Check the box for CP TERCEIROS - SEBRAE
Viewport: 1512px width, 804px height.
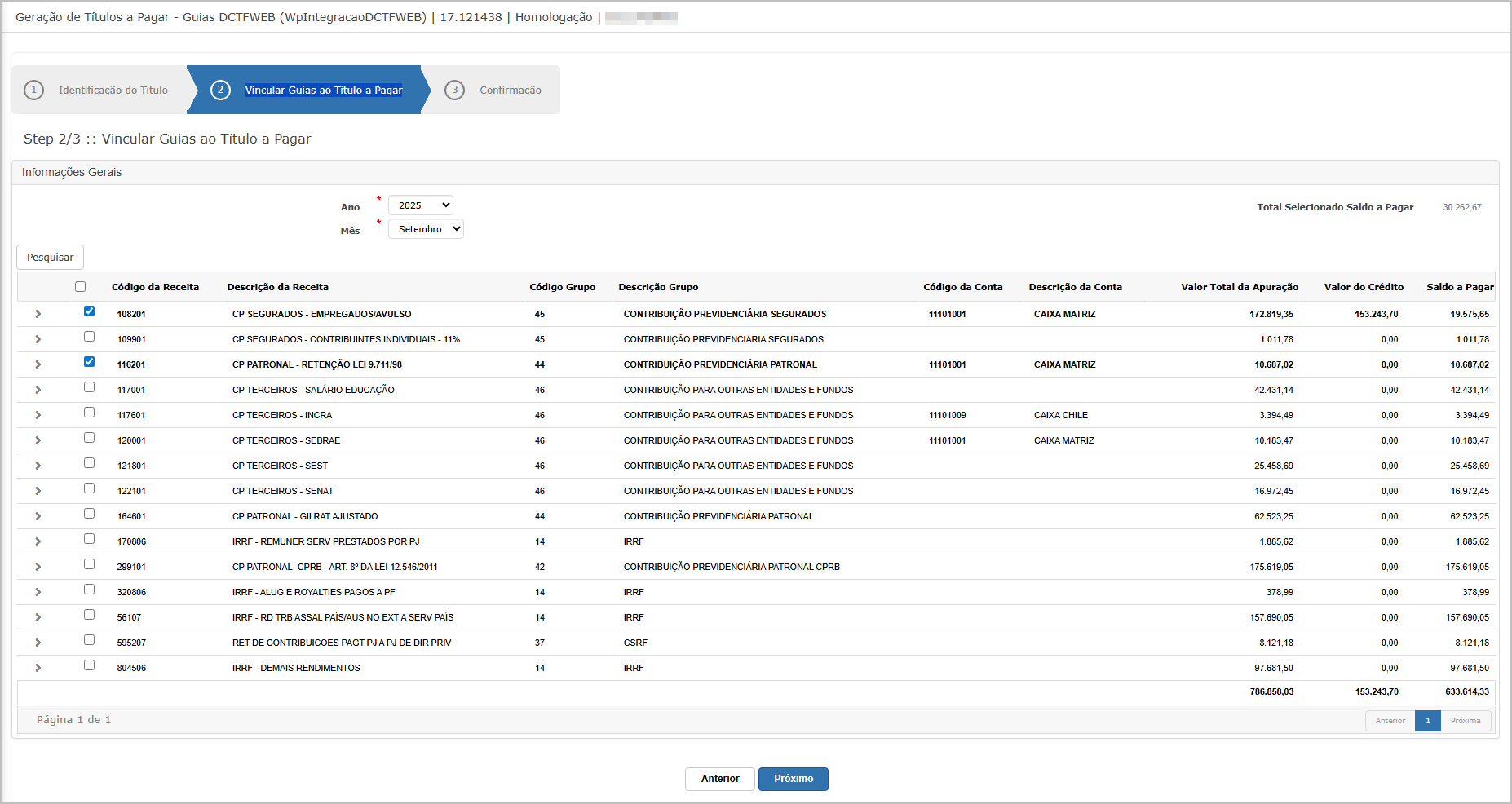click(89, 438)
